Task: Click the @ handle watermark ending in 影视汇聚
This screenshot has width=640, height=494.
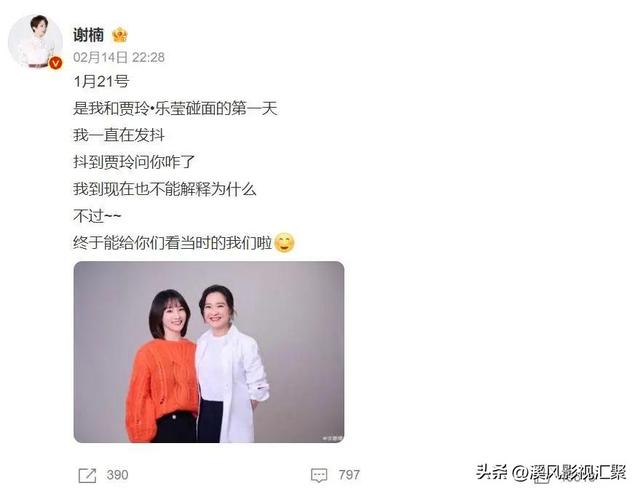Action: 569,473
